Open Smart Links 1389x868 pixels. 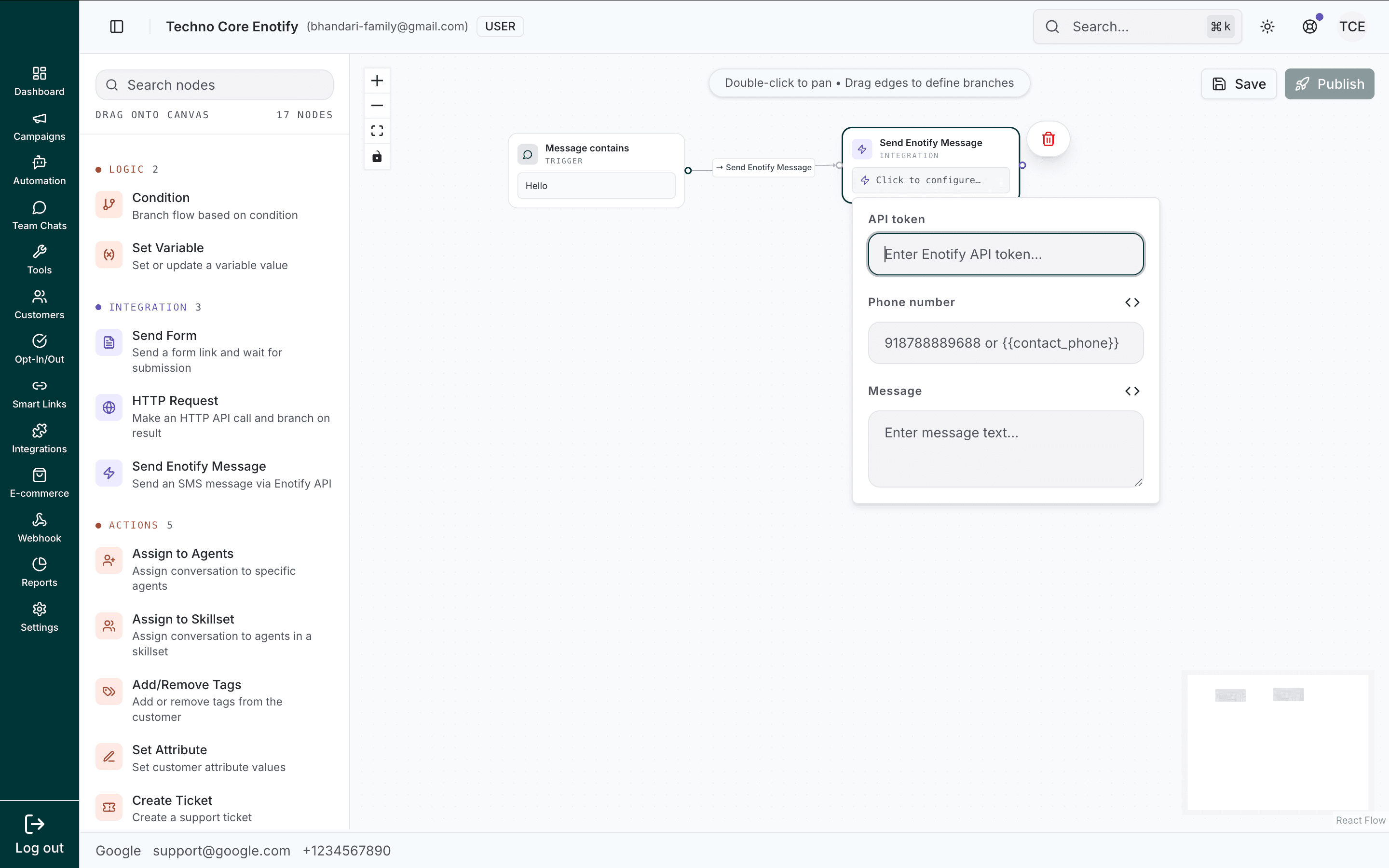tap(39, 394)
